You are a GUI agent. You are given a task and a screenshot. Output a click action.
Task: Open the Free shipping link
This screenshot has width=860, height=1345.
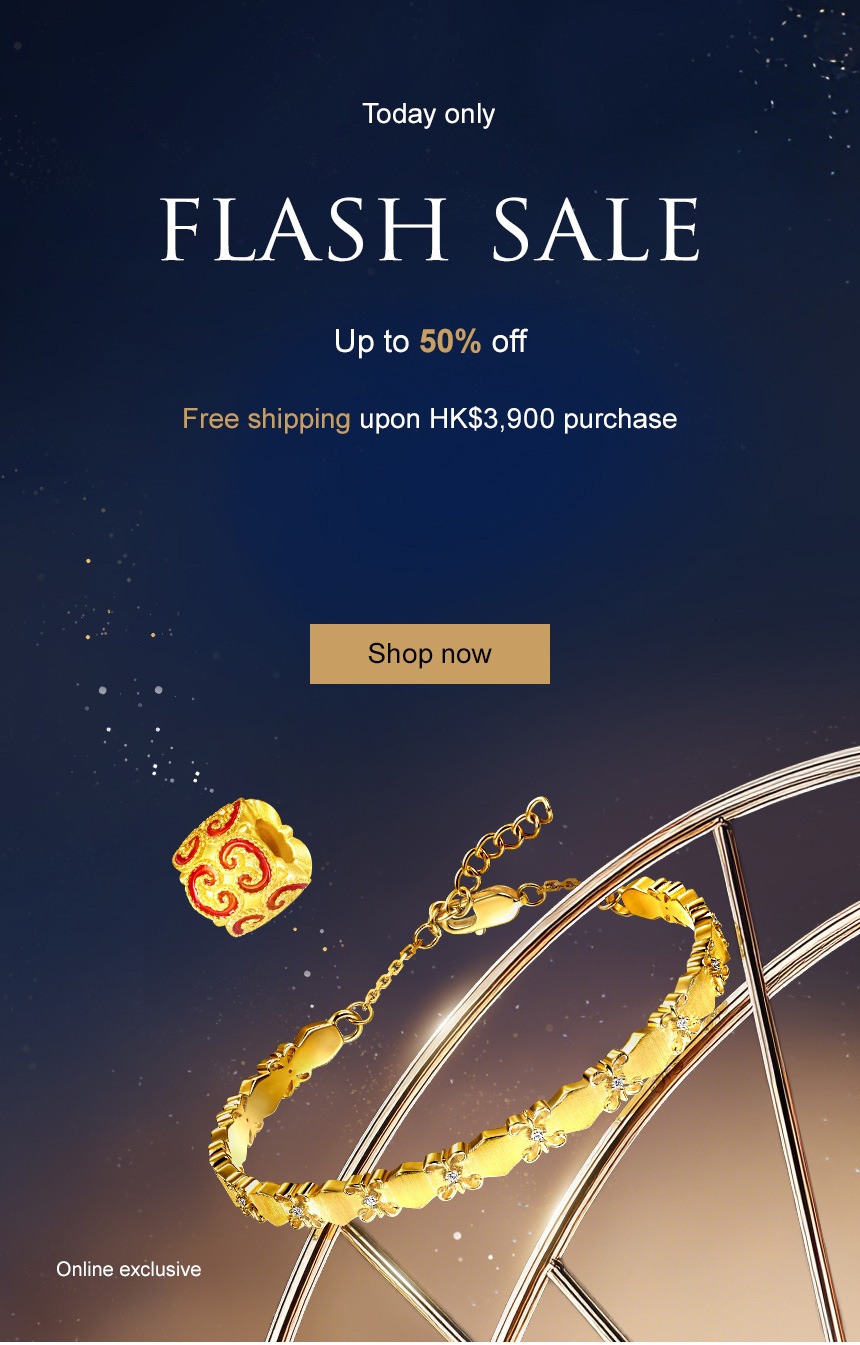266,418
